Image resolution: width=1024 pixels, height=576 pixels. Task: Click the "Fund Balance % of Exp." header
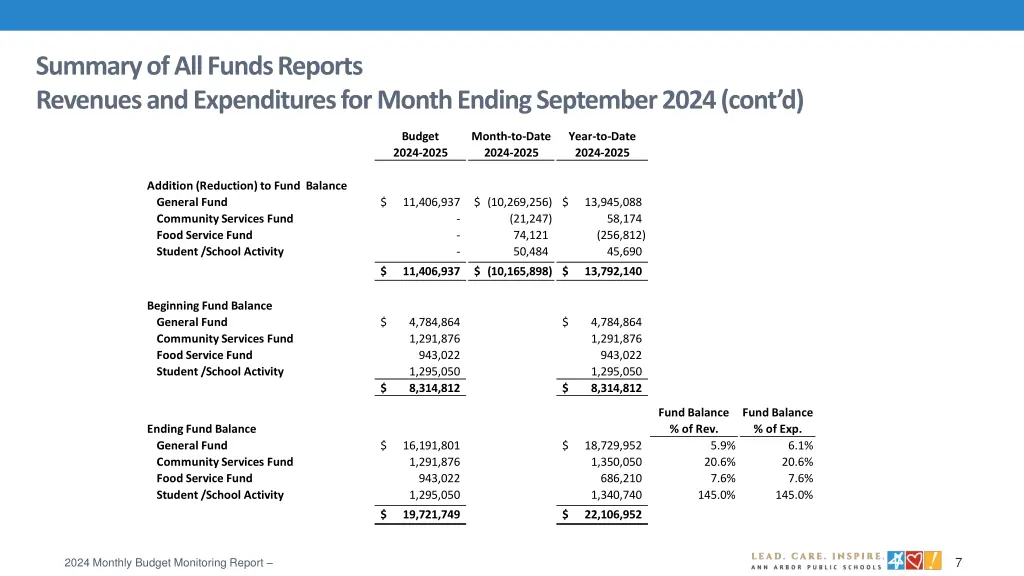click(x=777, y=421)
